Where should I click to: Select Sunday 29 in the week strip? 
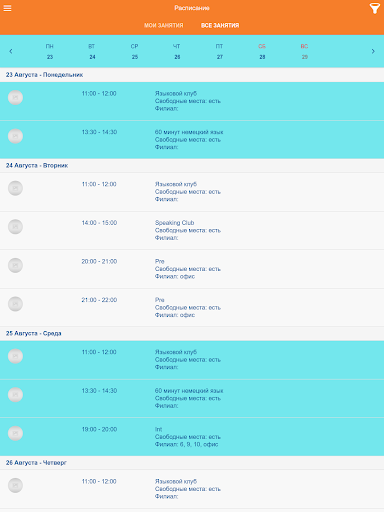tap(304, 51)
